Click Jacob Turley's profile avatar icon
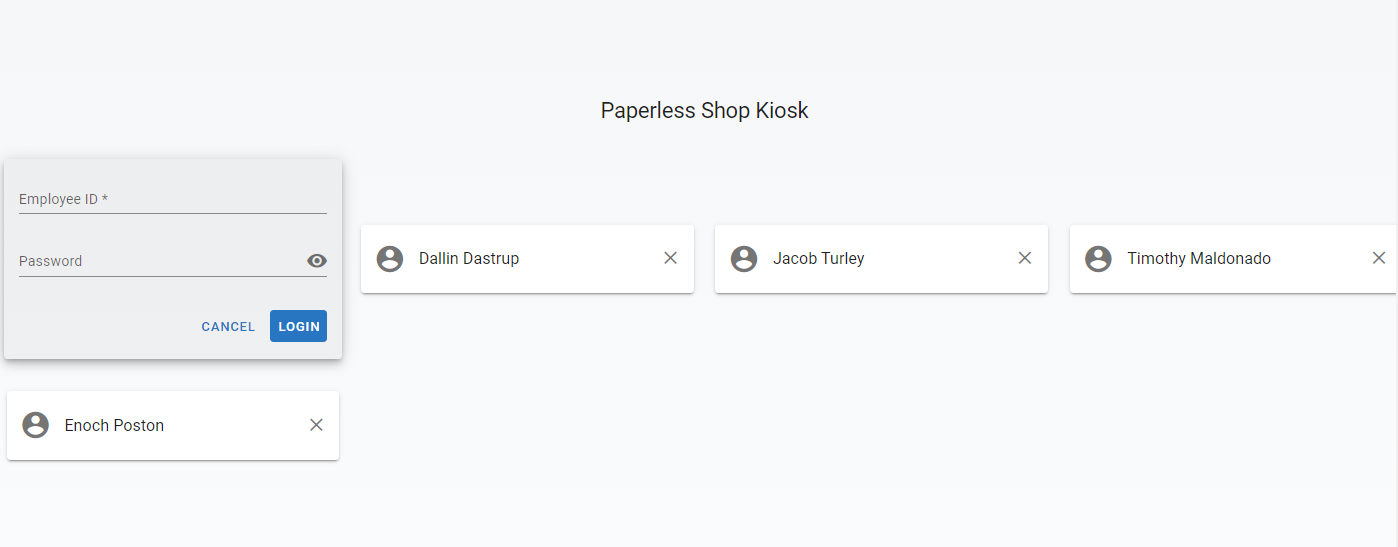1398x547 pixels. click(x=744, y=259)
